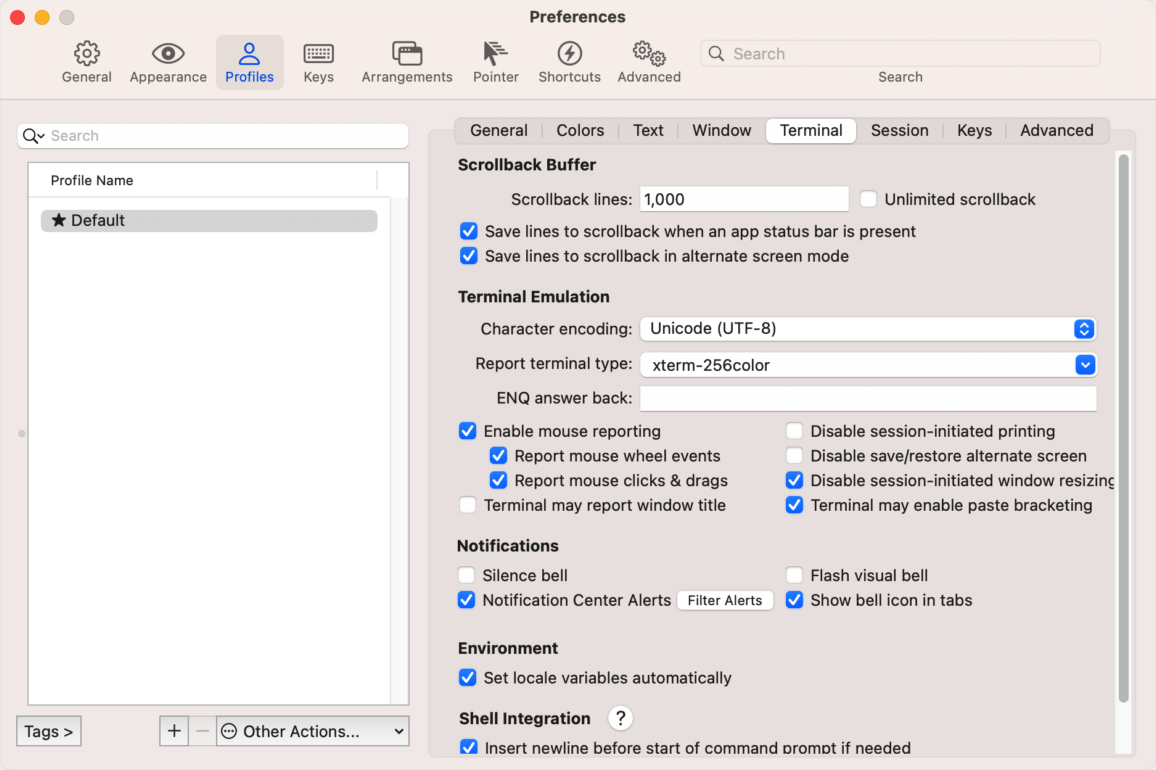
Task: Click the Scrollback lines input field
Action: click(744, 199)
